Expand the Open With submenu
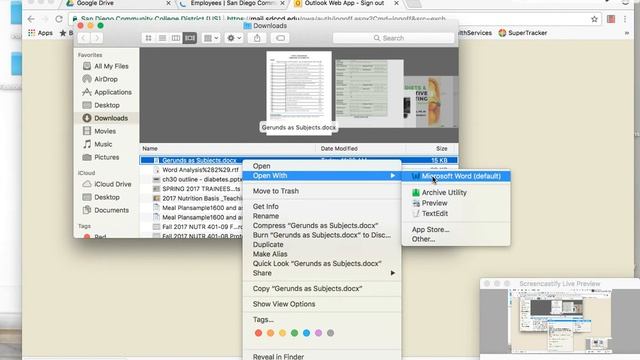 (x=322, y=176)
